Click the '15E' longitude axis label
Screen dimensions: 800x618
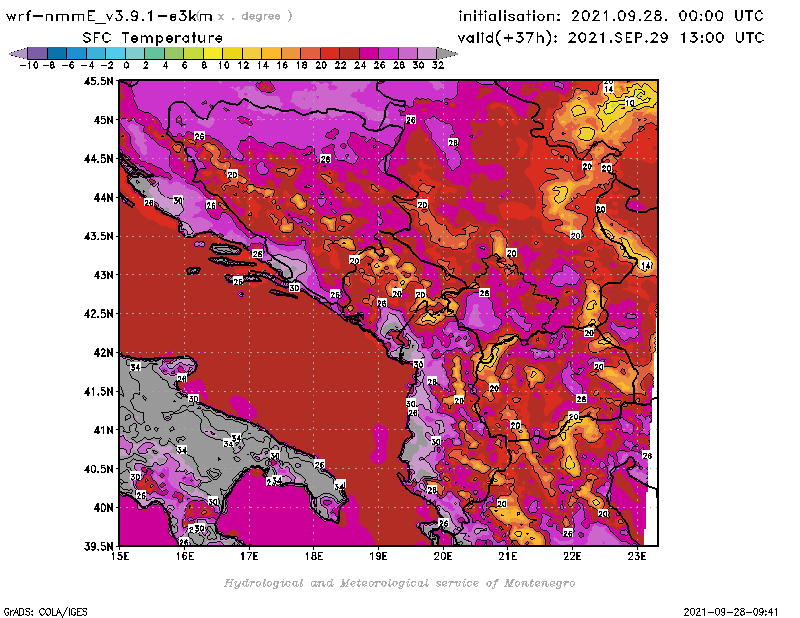coord(120,556)
